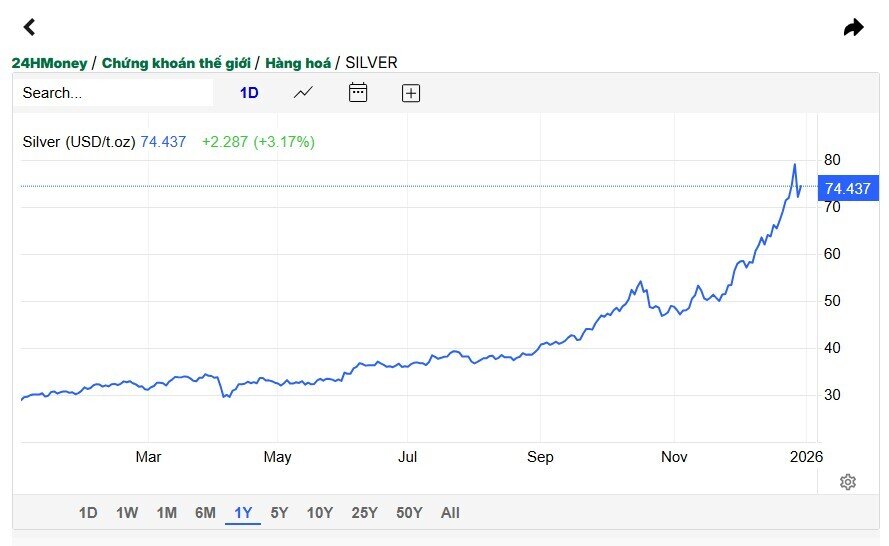889x546 pixels.
Task: Open the calendar date range icon
Action: (x=358, y=93)
